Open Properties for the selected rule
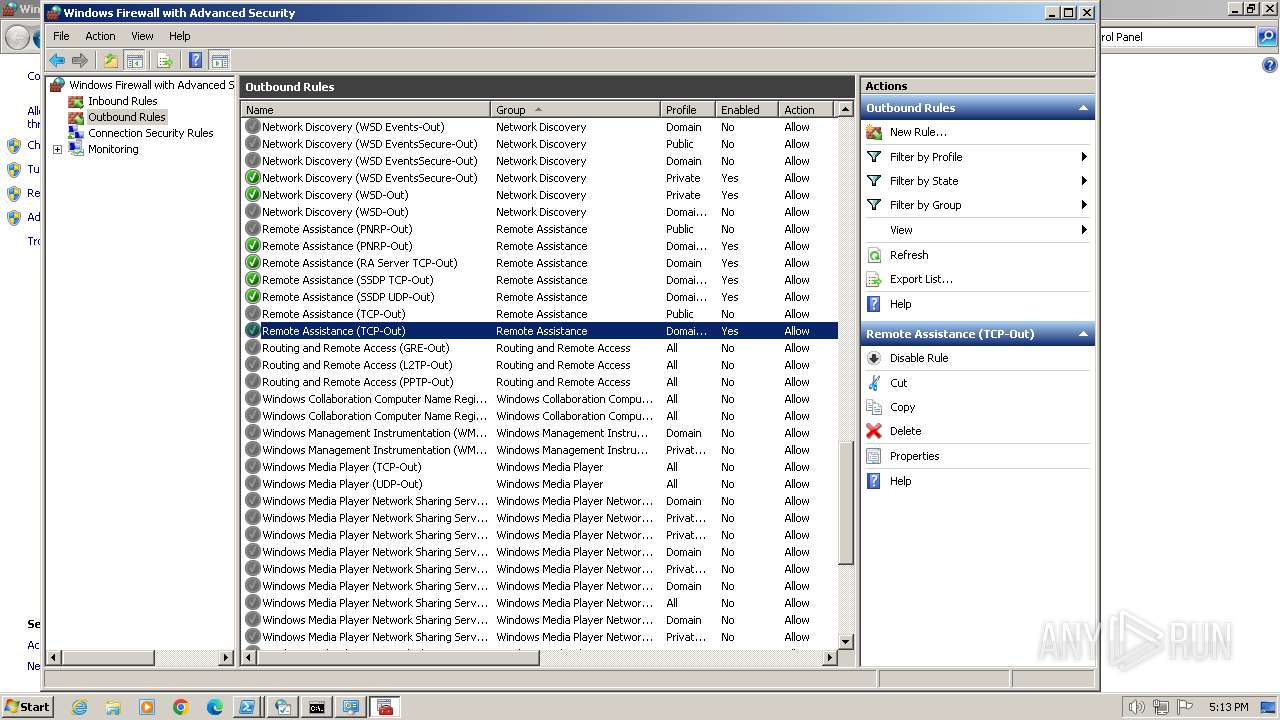The width and height of the screenshot is (1280, 720). 914,456
